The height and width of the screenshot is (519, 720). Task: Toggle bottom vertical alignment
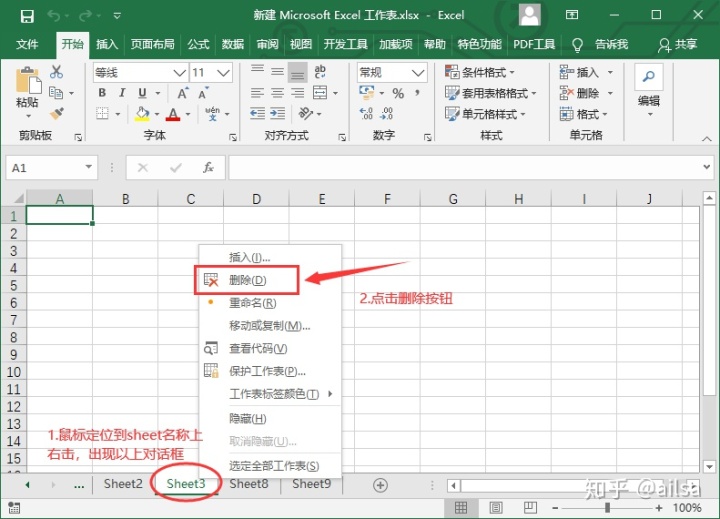click(298, 73)
